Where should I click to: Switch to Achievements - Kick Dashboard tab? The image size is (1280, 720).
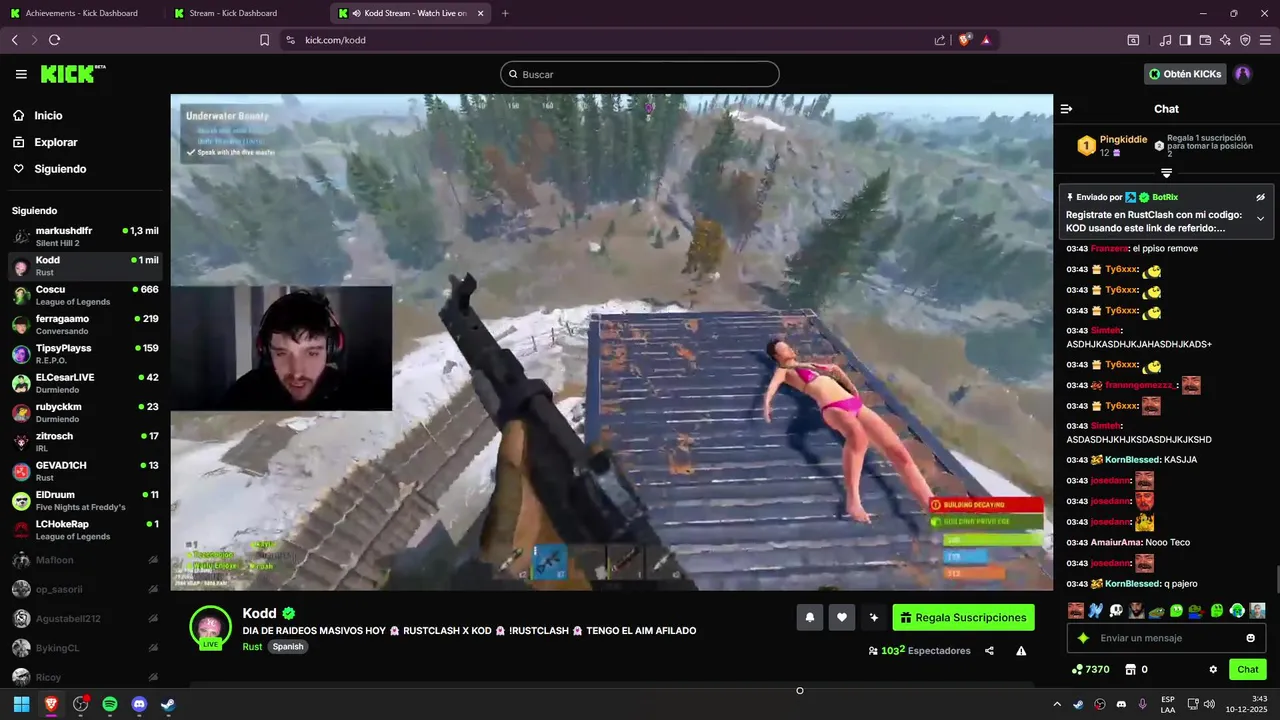82,13
